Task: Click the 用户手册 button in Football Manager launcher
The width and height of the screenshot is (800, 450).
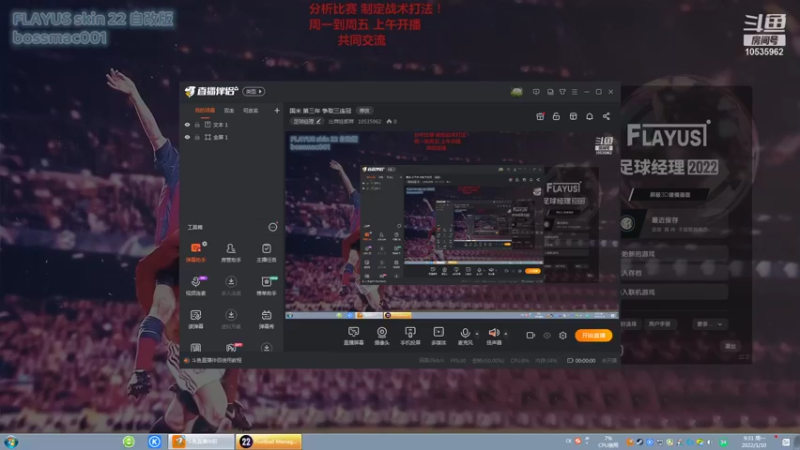Action: pyautogui.click(x=659, y=324)
